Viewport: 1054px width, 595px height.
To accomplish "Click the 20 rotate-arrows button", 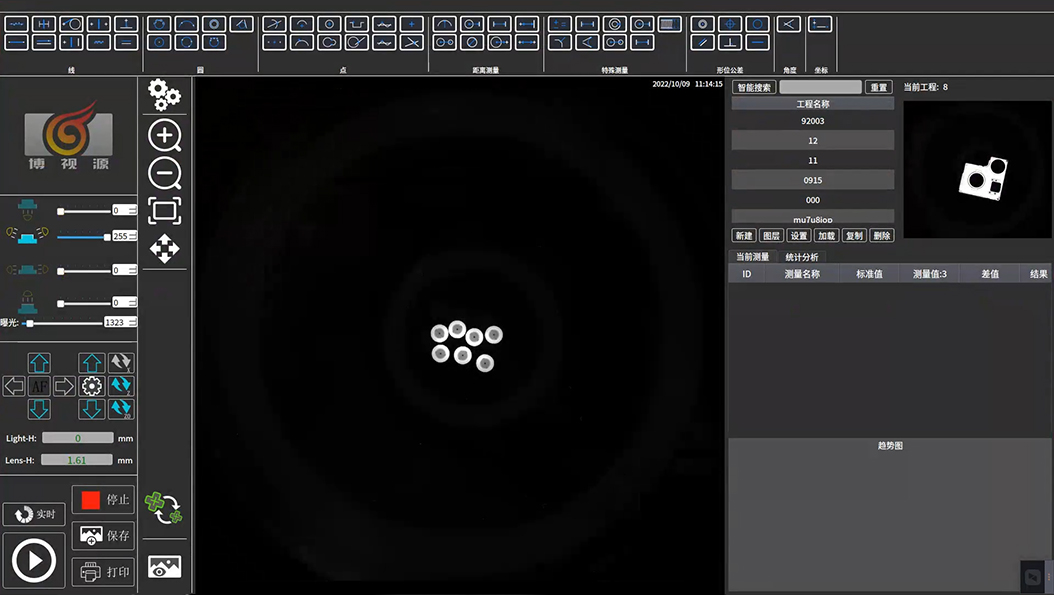I will pos(121,409).
